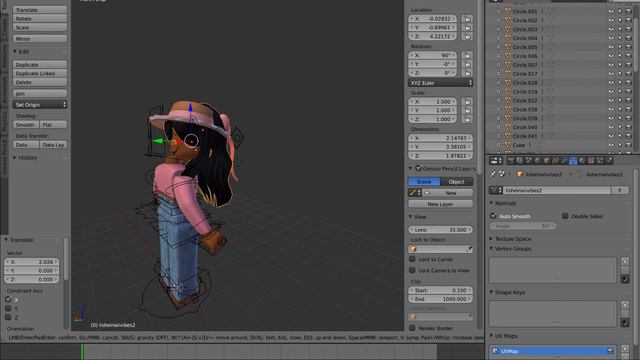Enable Double Sided checkbox
The image size is (640, 360).
[x=565, y=216]
